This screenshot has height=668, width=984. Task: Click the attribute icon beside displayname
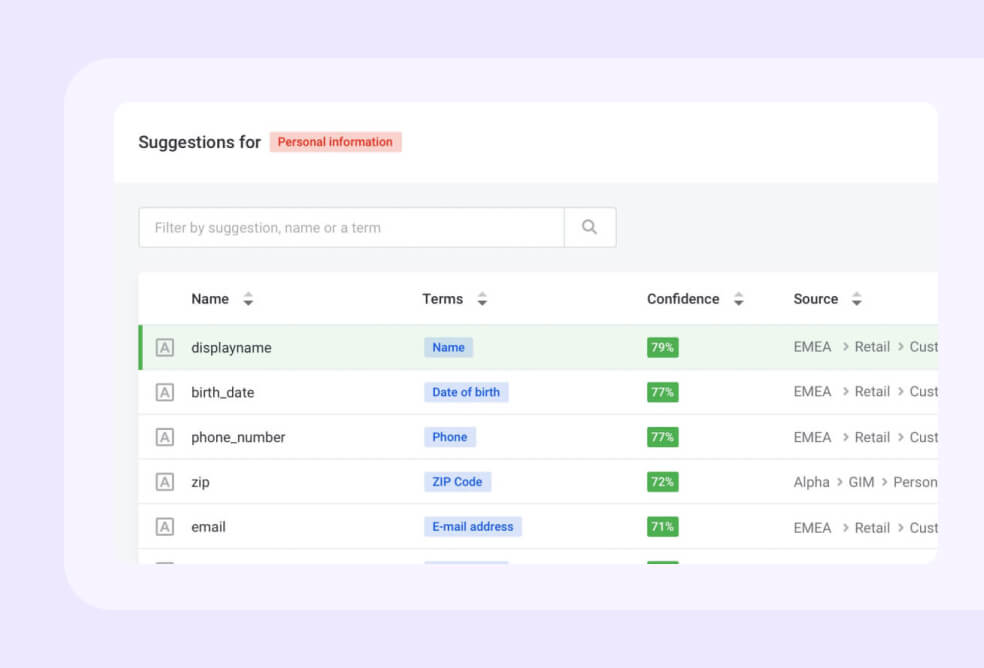(165, 348)
